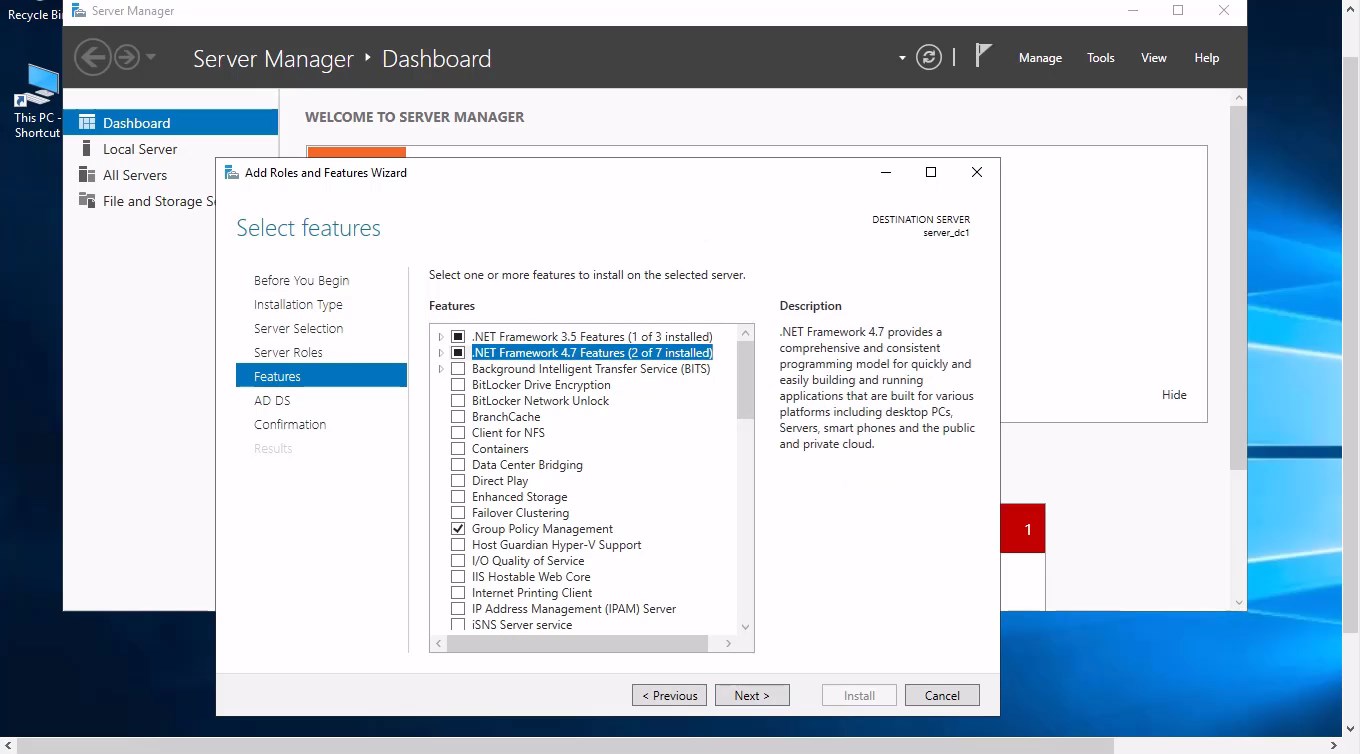Image resolution: width=1360 pixels, height=754 pixels.
Task: Uncheck Group Policy Management feature
Action: point(458,529)
